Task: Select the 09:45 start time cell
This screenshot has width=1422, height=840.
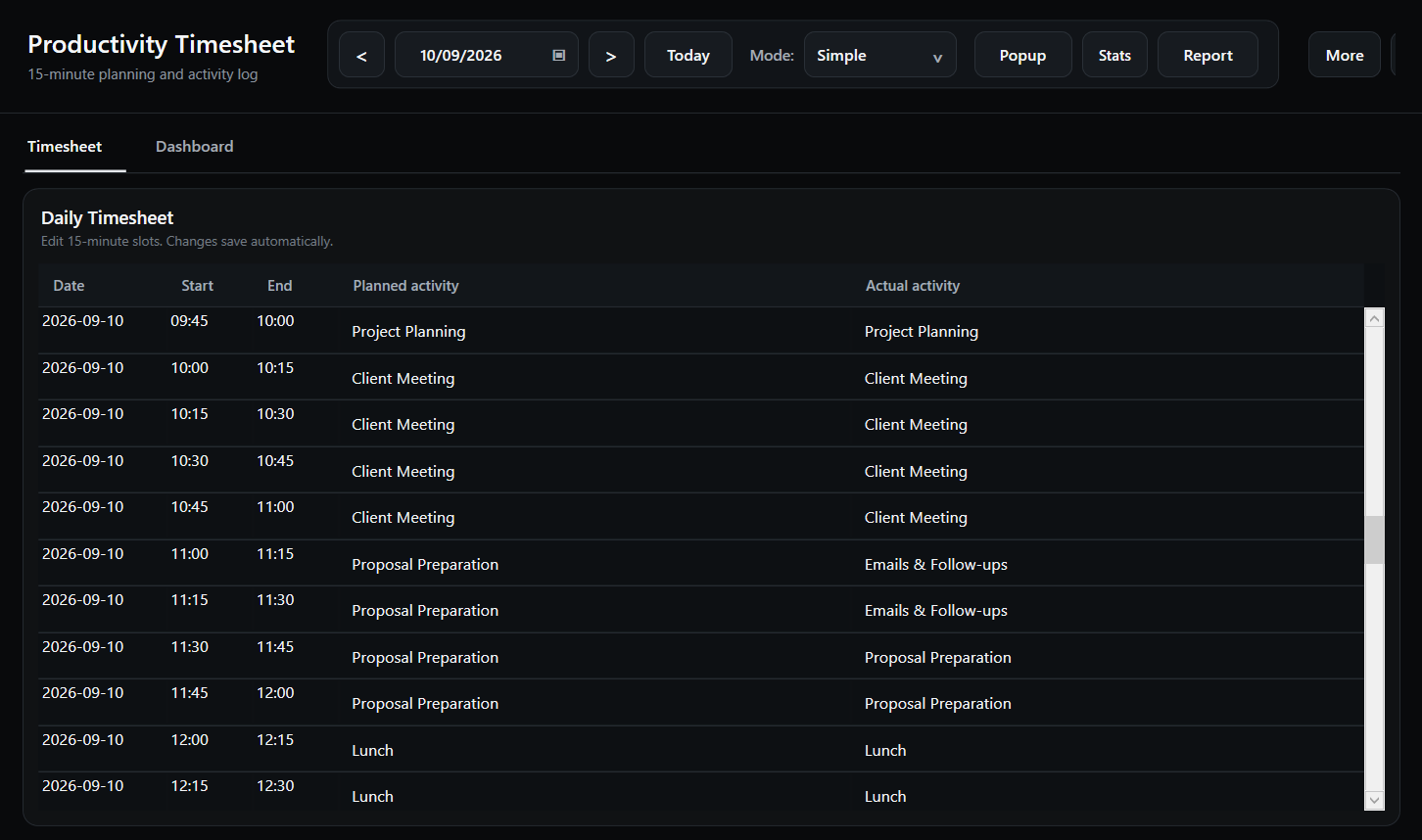Action: 189,320
